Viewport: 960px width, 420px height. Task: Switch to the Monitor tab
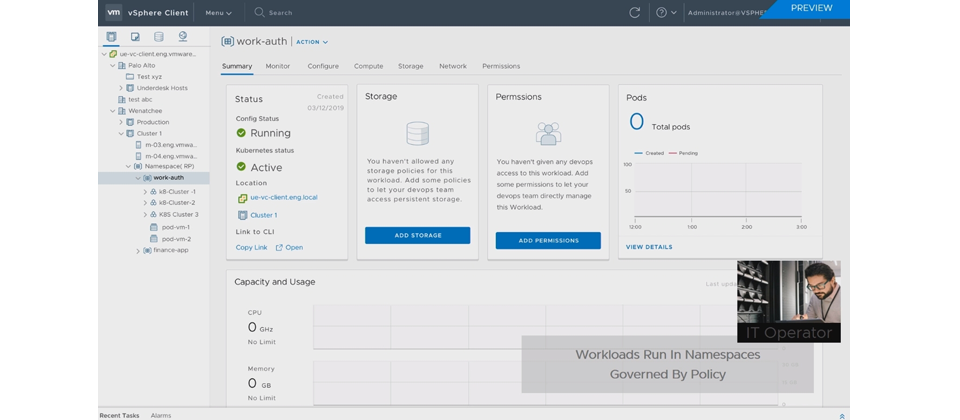(278, 66)
